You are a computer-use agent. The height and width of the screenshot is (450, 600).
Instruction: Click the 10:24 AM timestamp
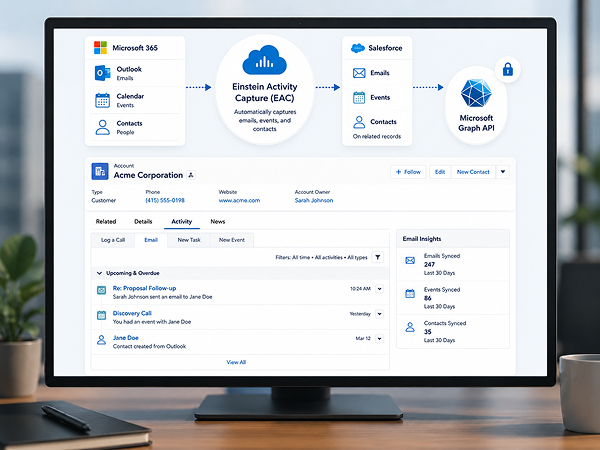[x=360, y=289]
